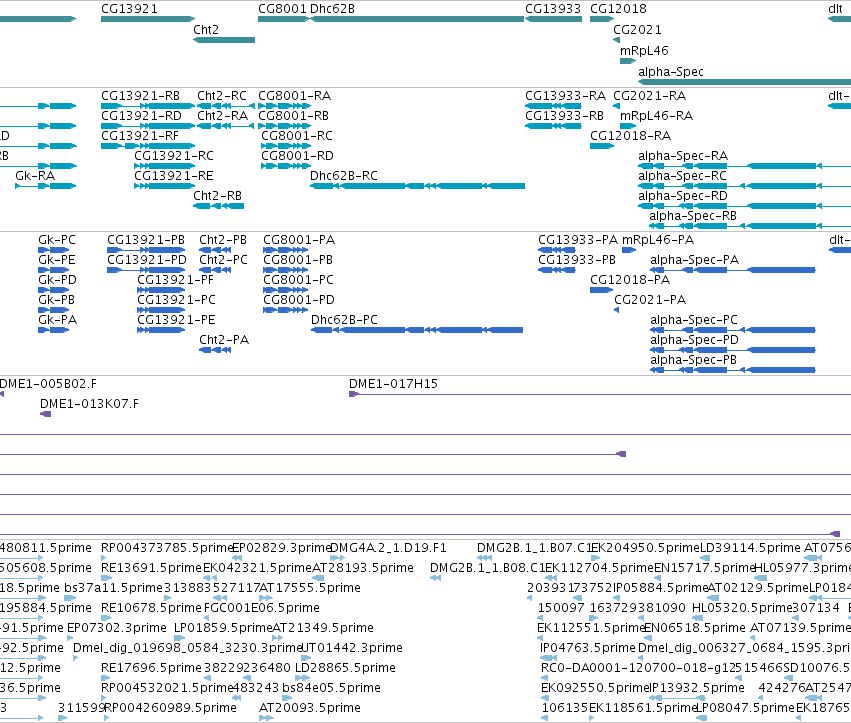Click the "CG13933-RA" transcript label
The image size is (851, 723).
pyautogui.click(x=565, y=96)
